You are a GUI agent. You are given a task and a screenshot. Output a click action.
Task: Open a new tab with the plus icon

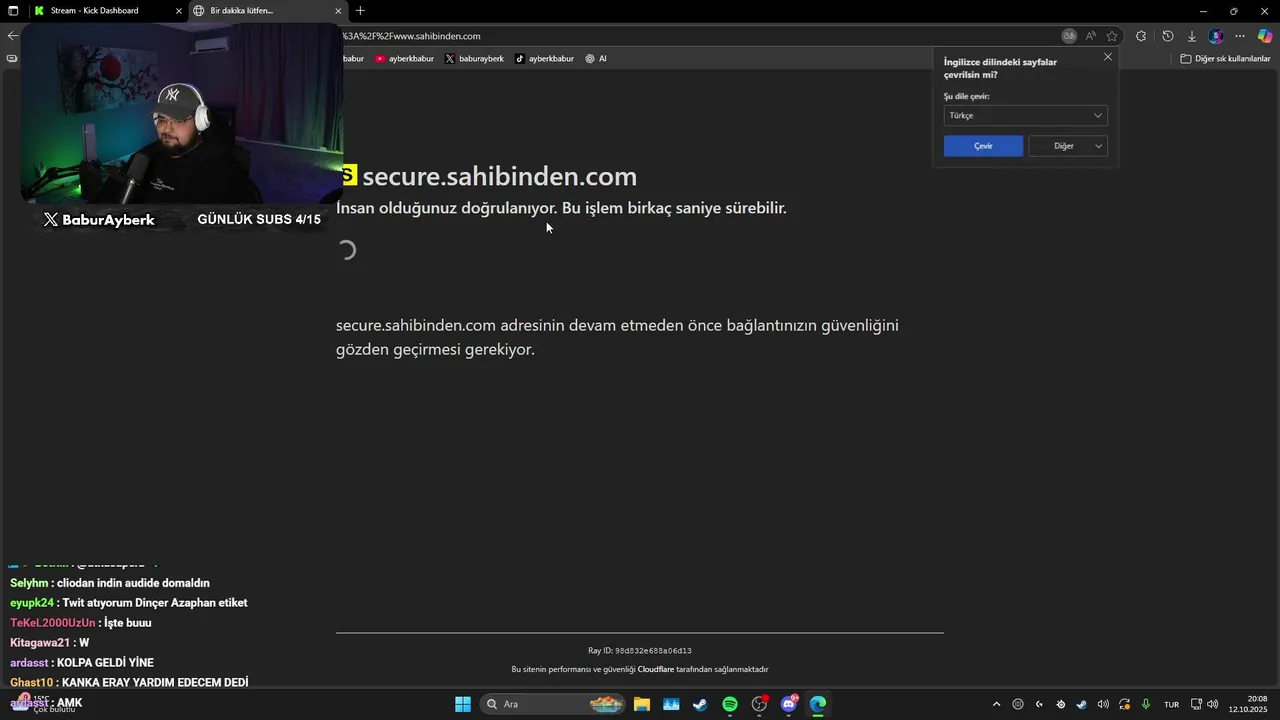click(x=360, y=11)
